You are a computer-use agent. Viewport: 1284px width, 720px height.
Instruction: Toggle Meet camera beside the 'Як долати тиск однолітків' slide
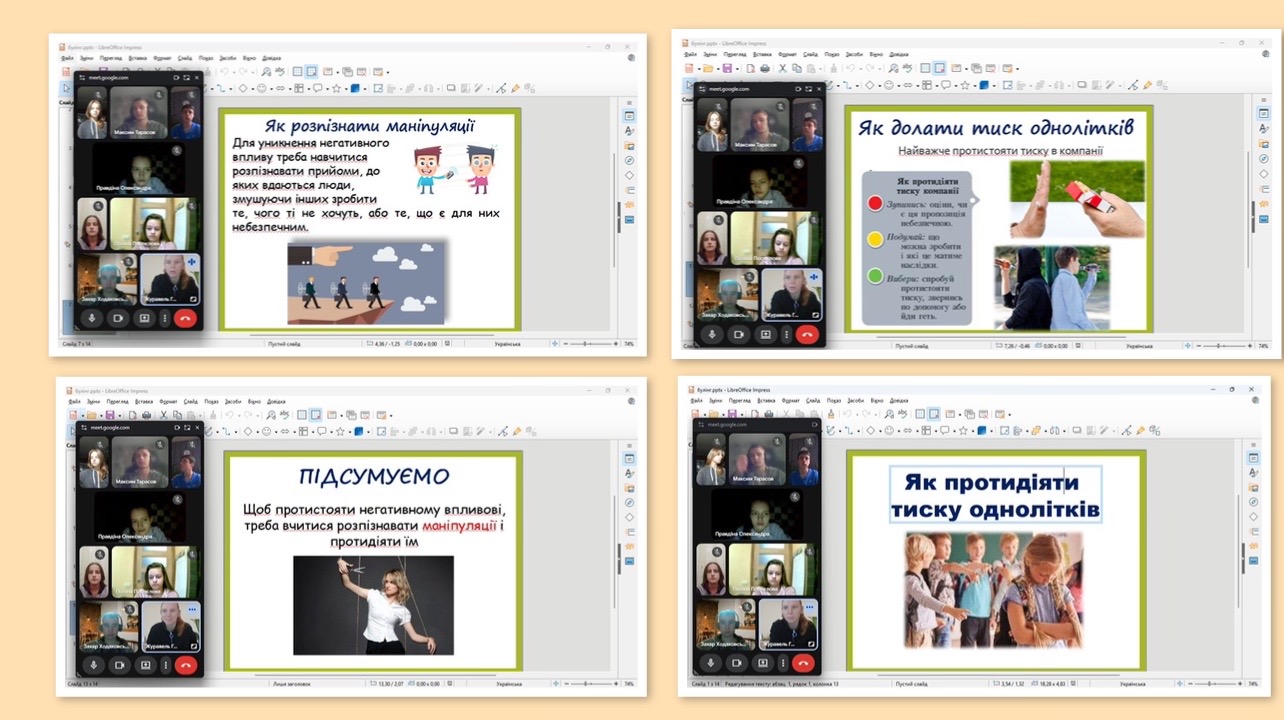(x=739, y=334)
